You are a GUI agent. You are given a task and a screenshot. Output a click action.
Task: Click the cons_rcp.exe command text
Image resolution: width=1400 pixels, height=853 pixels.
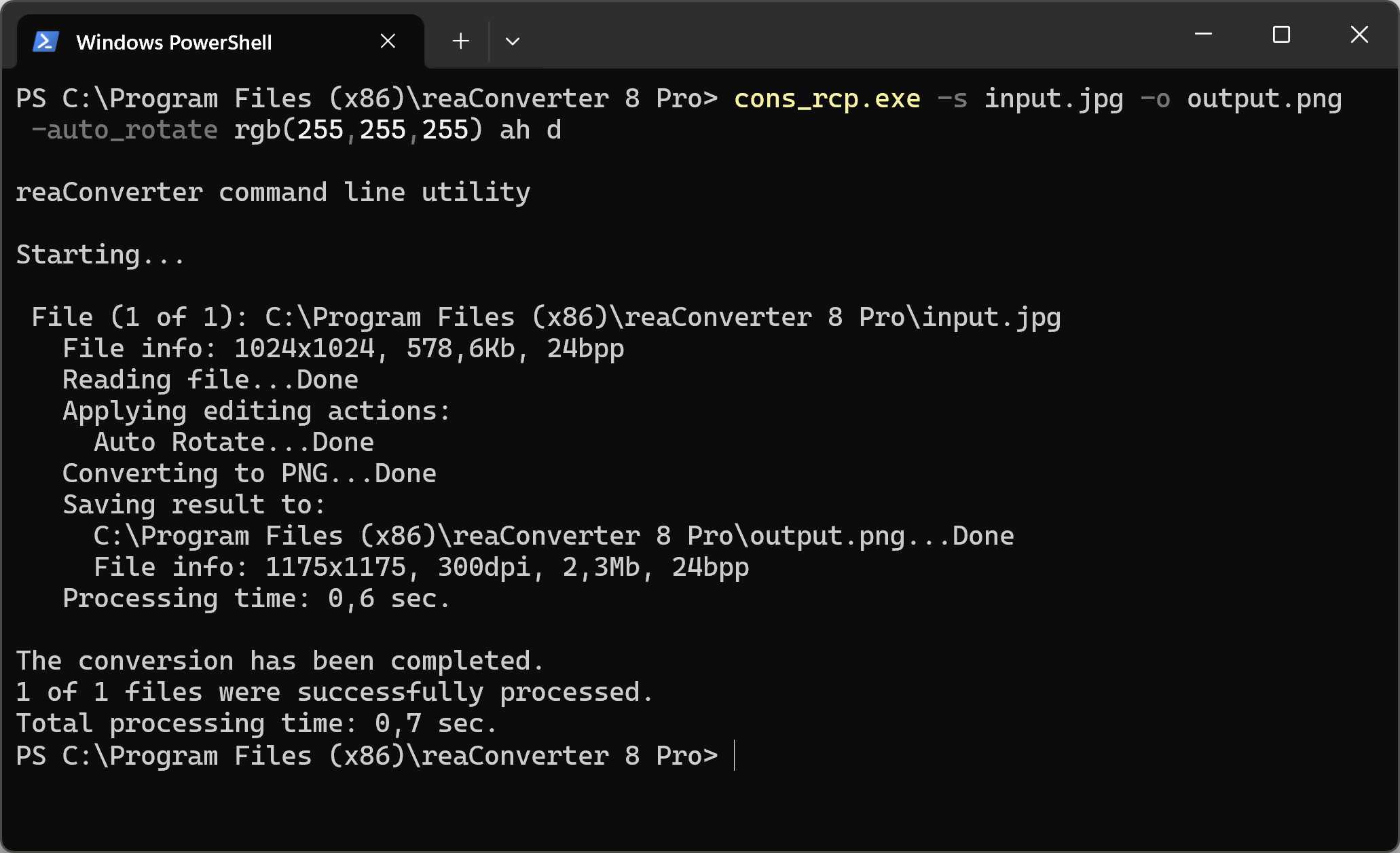[827, 99]
